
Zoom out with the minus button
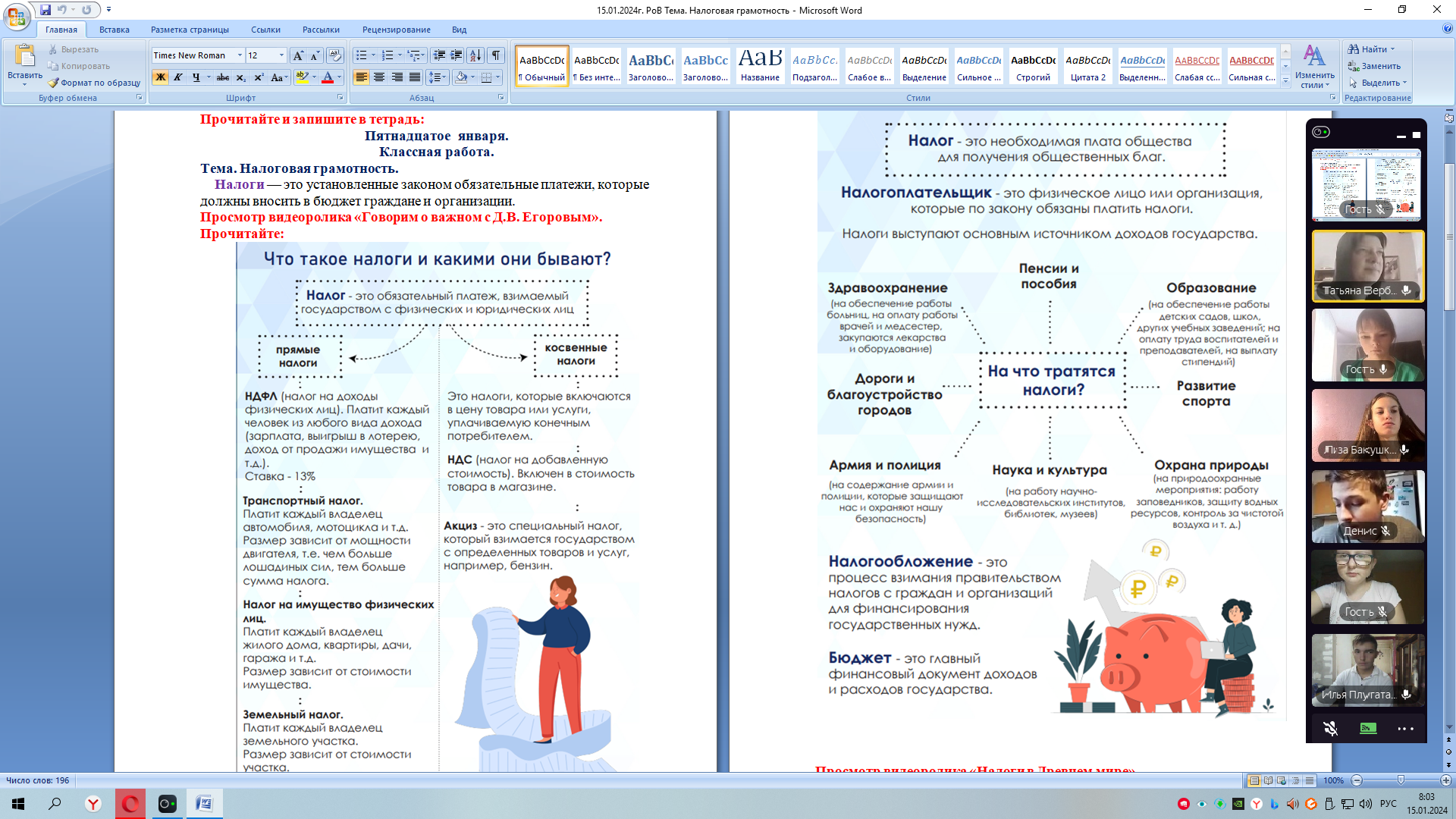click(1357, 780)
